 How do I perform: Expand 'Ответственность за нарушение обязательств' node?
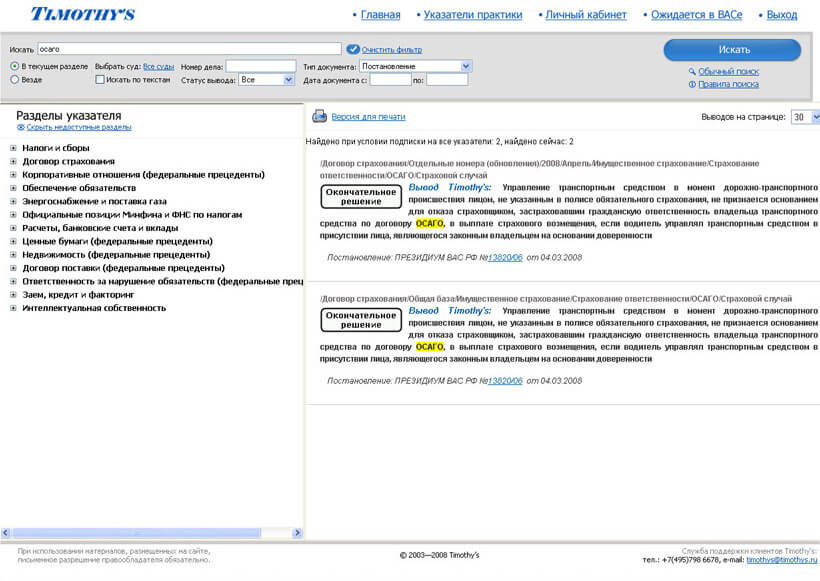(x=13, y=281)
